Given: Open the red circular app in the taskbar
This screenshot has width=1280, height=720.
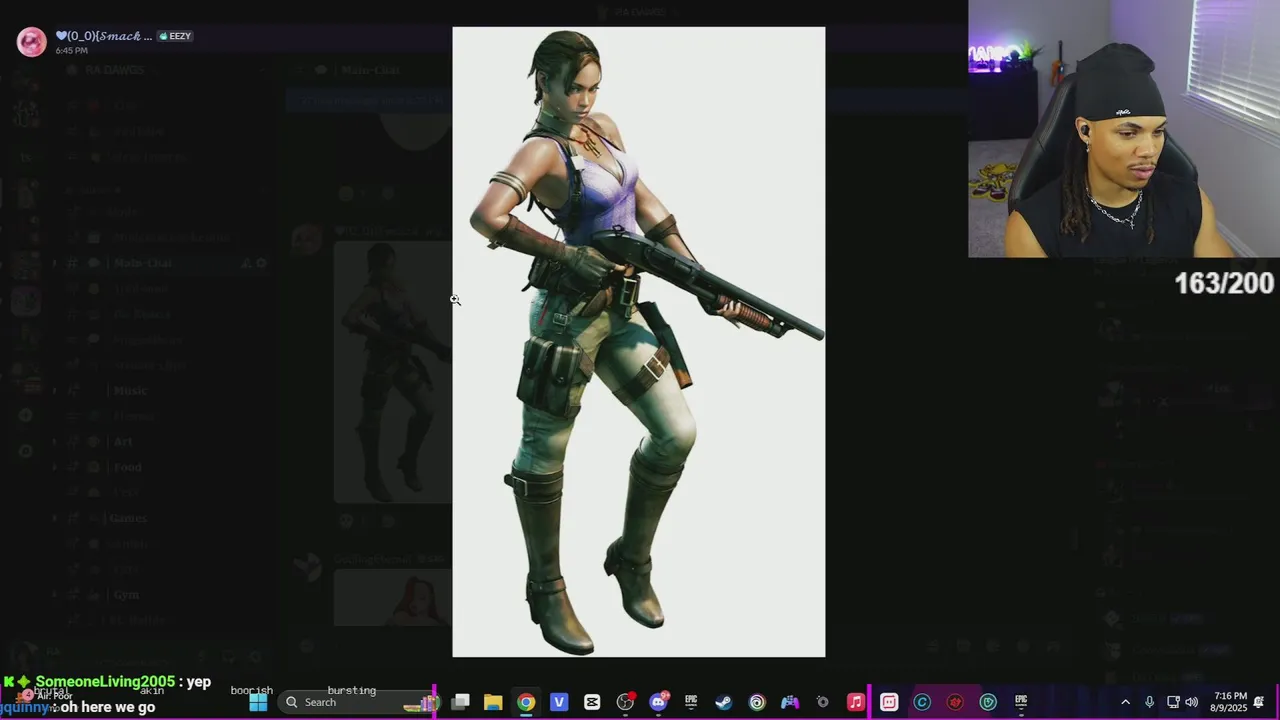Looking at the screenshot, I should pyautogui.click(x=955, y=702).
